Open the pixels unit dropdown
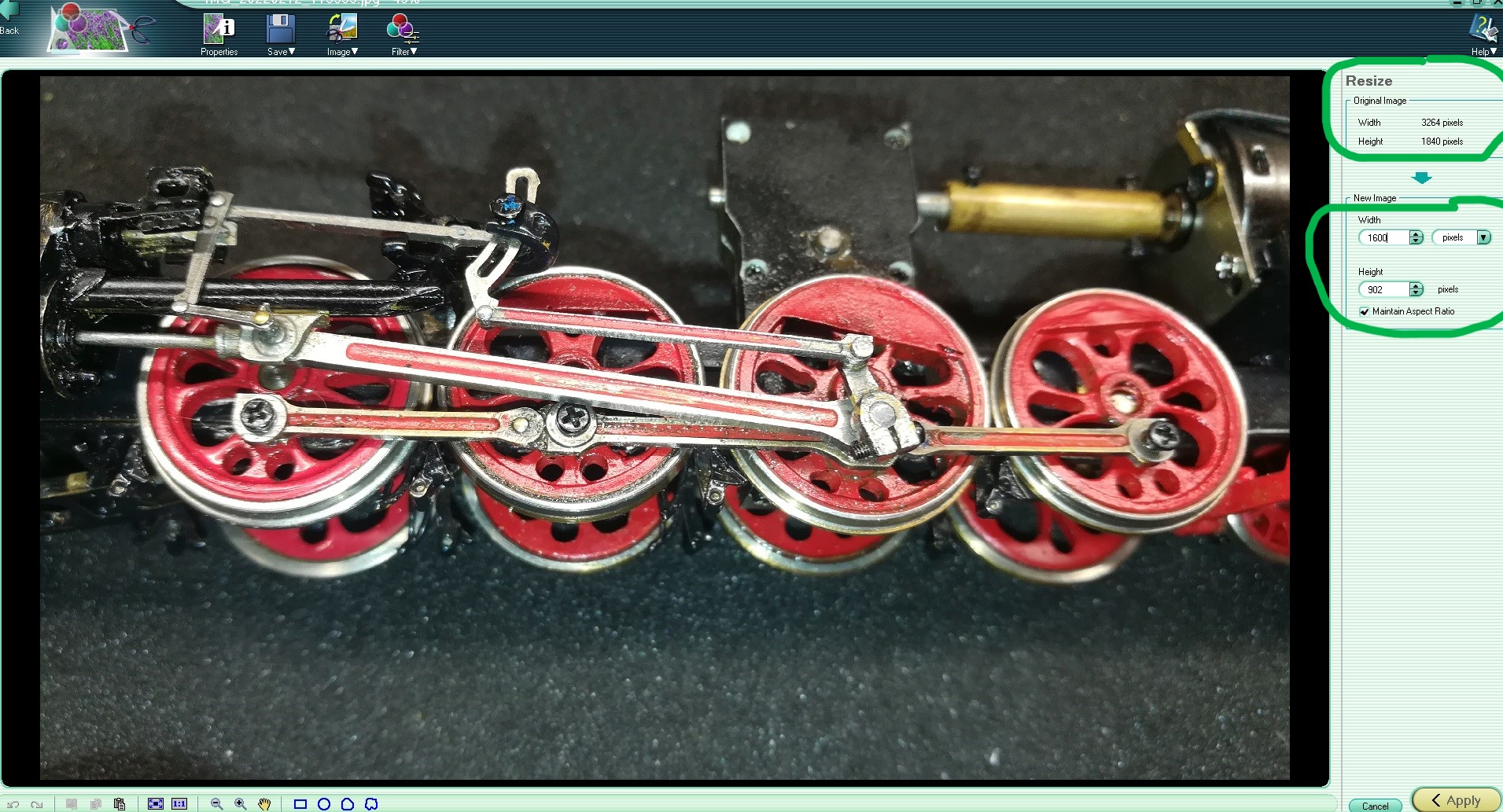Viewport: 1503px width, 812px height. click(x=1483, y=237)
